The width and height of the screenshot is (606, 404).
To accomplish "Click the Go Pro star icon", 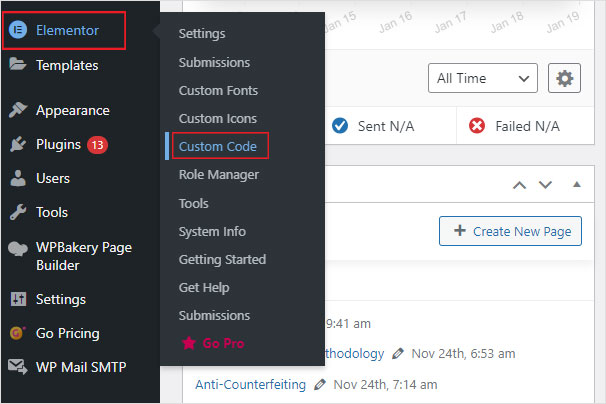I will coord(189,343).
